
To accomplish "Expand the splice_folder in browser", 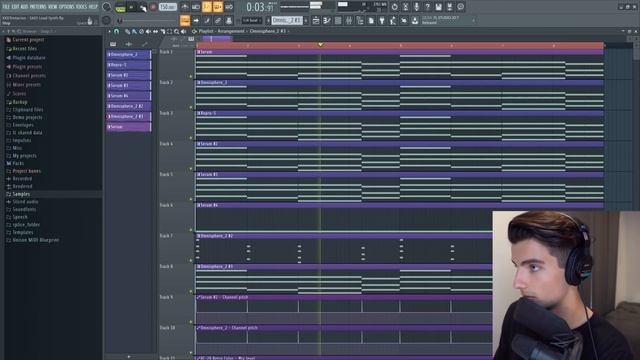I will [25, 225].
